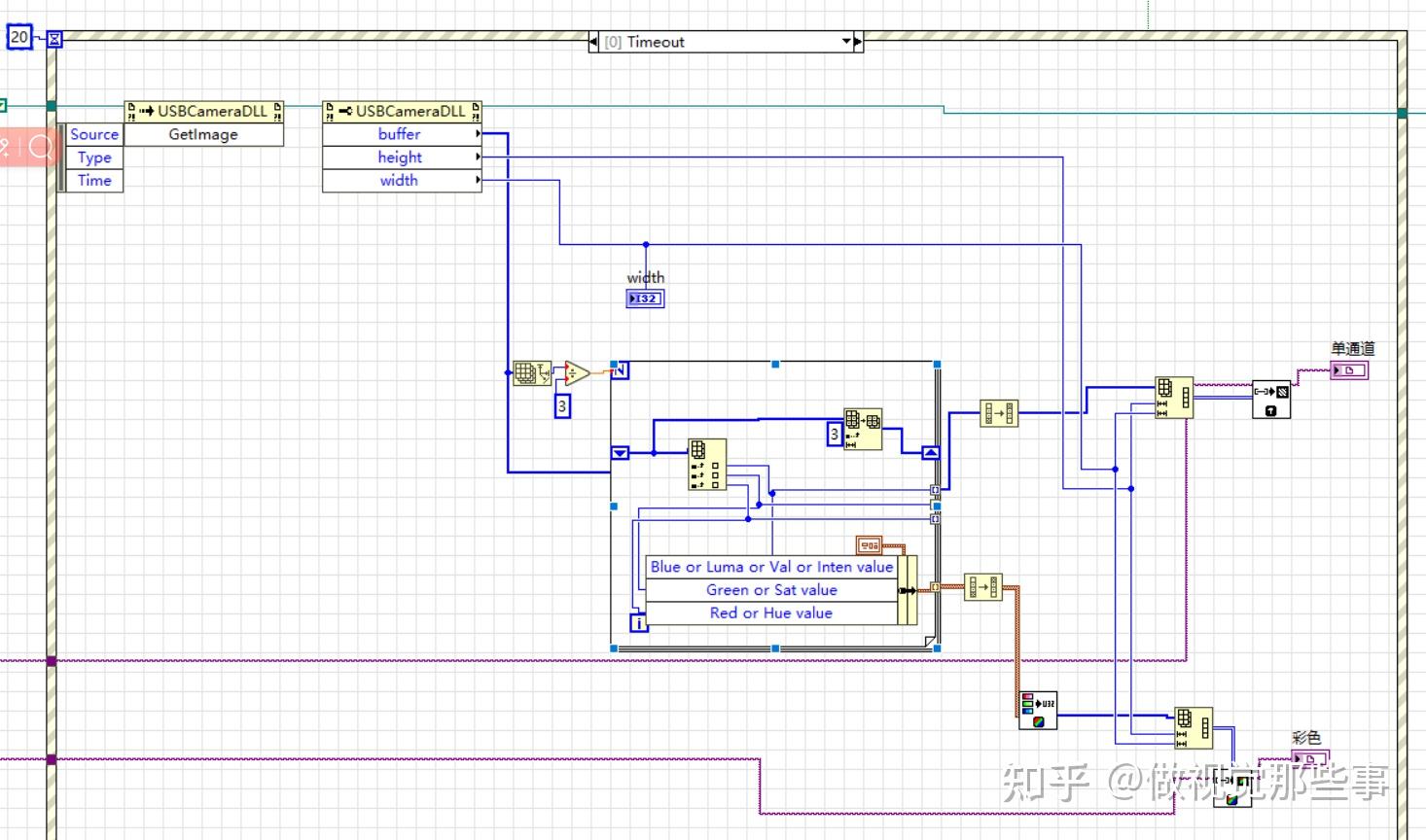Viewport: 1426px width, 840px height.
Task: Click the Index Array node inside the loop
Action: (x=705, y=464)
